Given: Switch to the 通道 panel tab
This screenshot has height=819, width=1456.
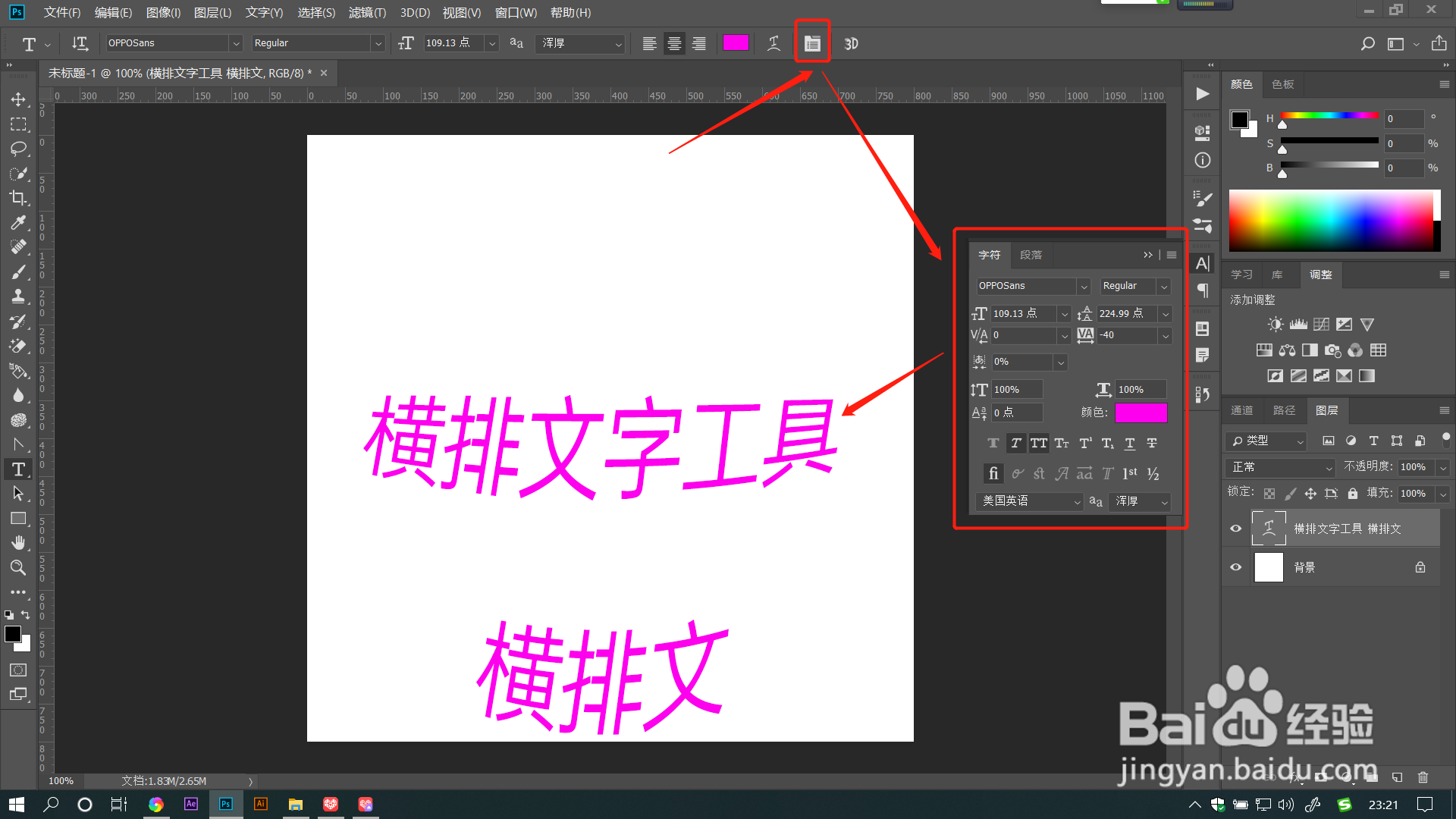Looking at the screenshot, I should (1241, 410).
